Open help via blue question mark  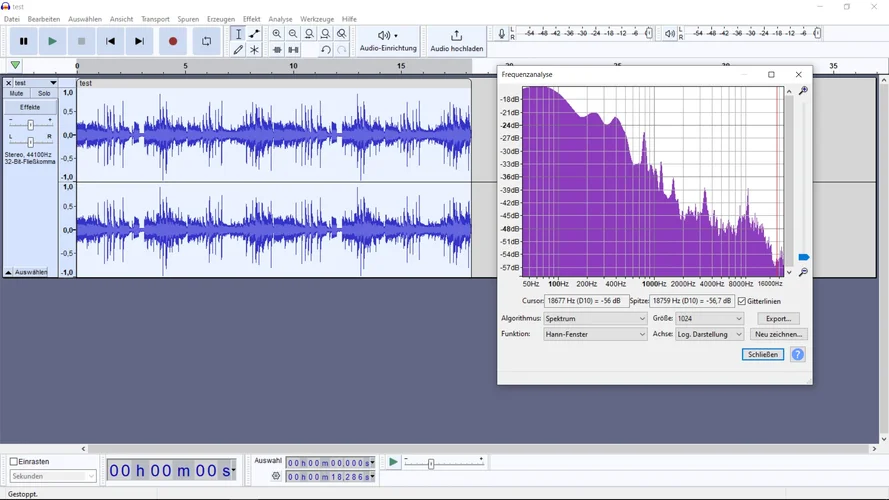pos(798,354)
